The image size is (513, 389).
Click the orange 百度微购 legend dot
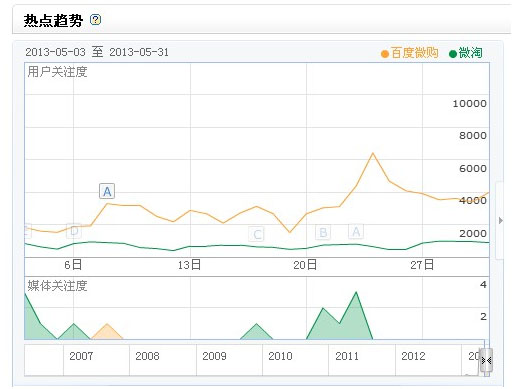[x=385, y=54]
